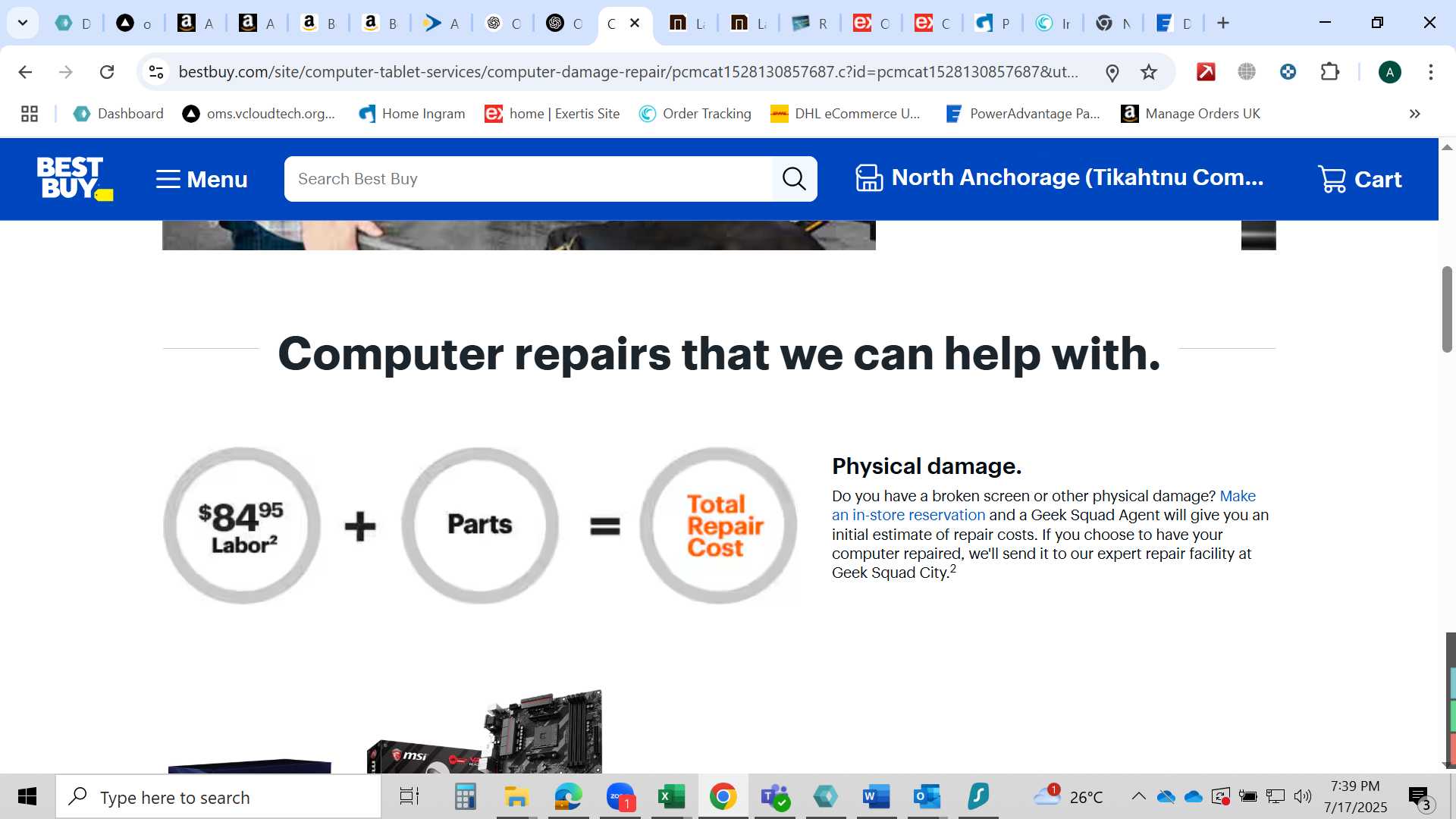The image size is (1456, 819).
Task: Open the tab search dropdown arrow
Action: point(23,23)
